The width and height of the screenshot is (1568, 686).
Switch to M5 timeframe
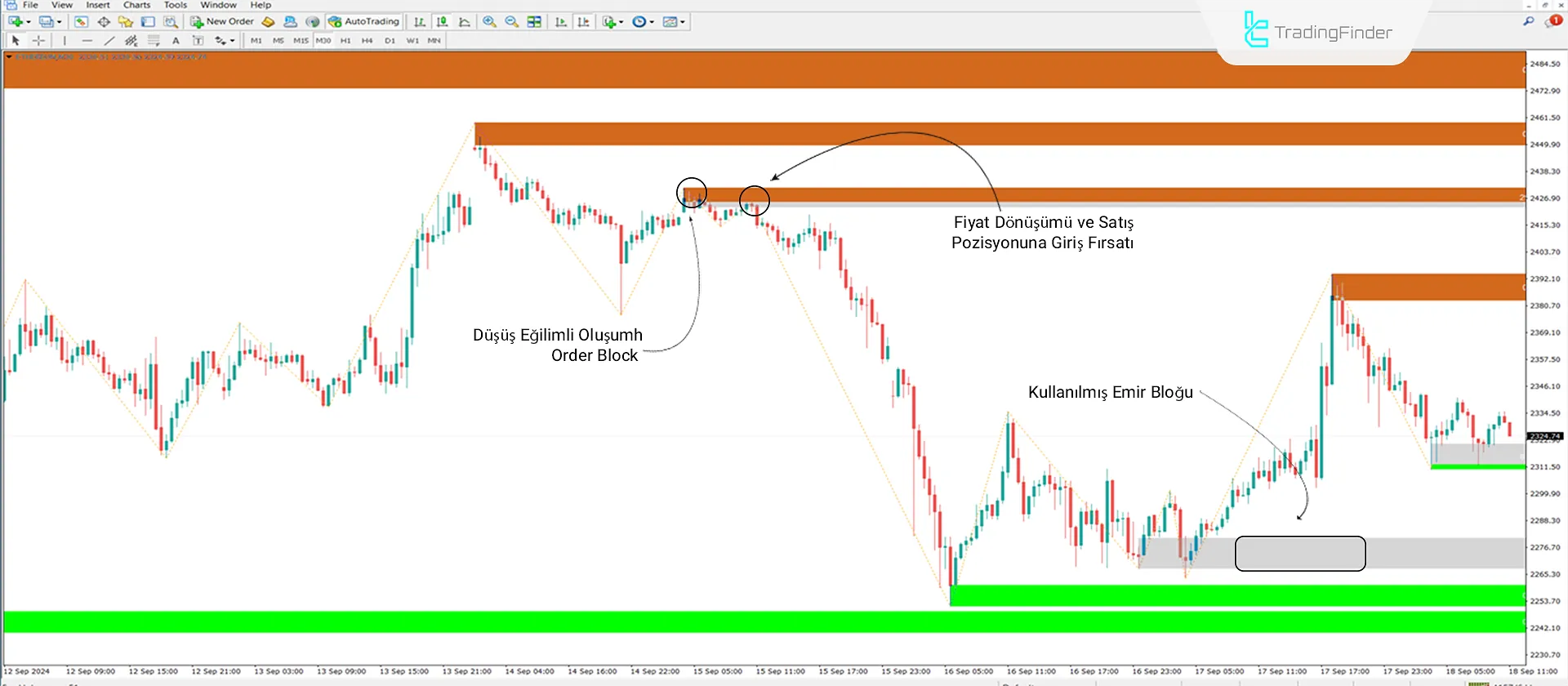[x=278, y=40]
